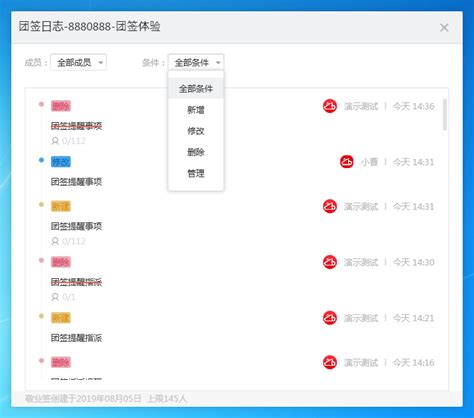The height and width of the screenshot is (418, 474).
Task: Click the member count icon under first deleted entry
Action: click(55, 141)
